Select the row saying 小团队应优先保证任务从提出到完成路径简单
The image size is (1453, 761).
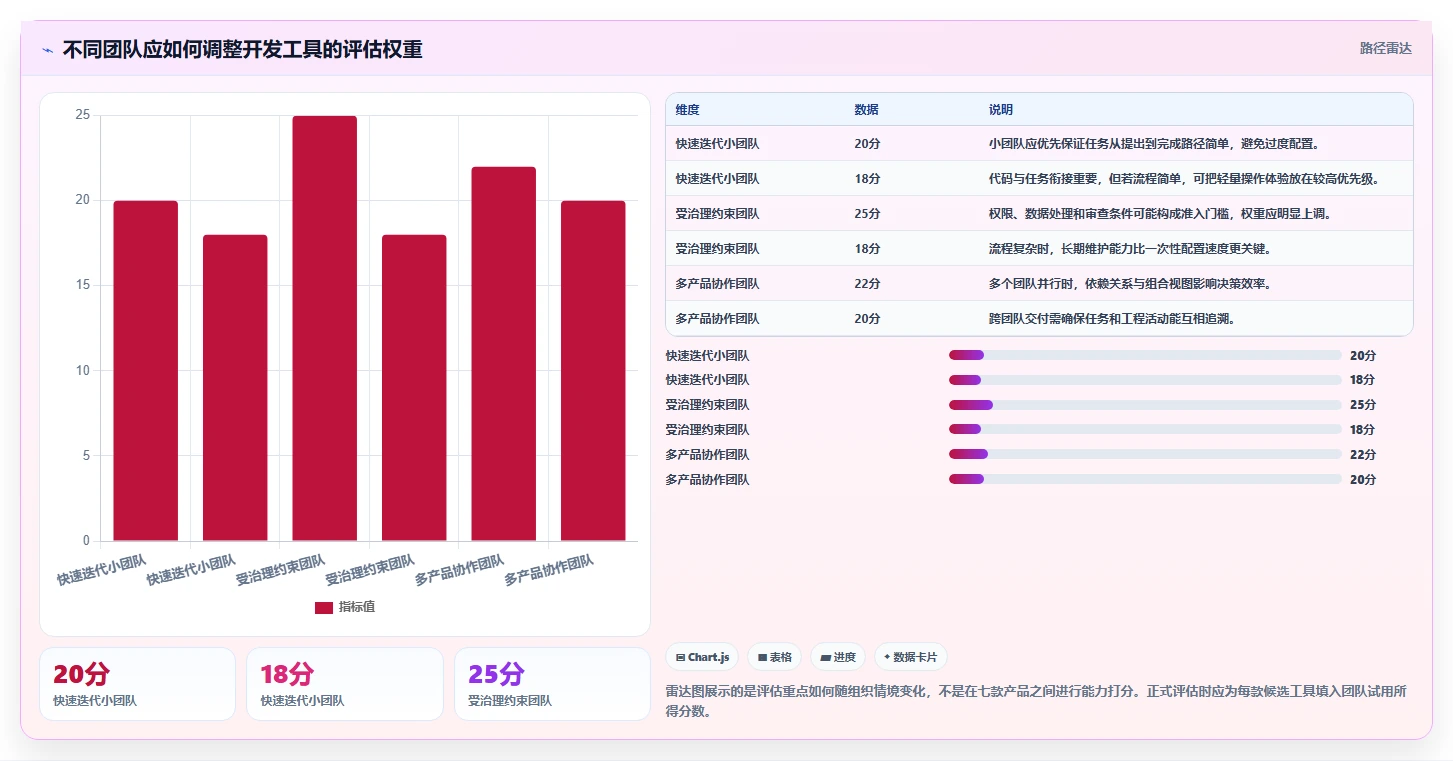(1039, 143)
